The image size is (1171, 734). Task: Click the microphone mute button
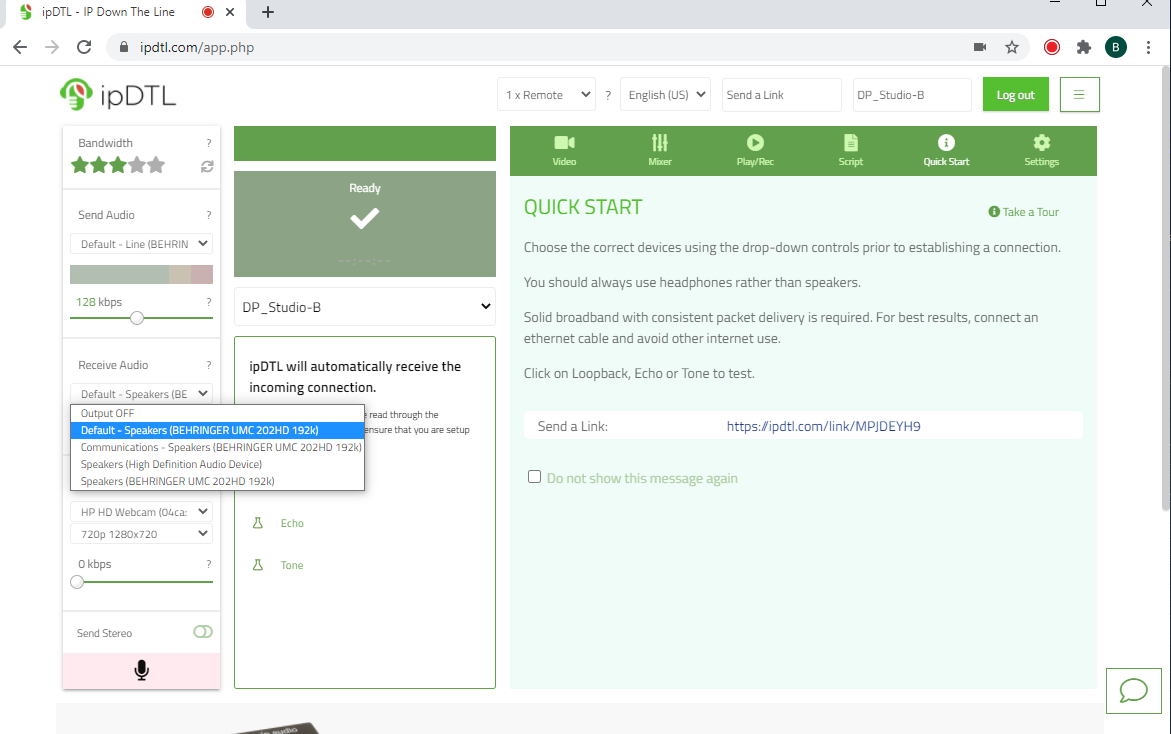click(x=141, y=671)
